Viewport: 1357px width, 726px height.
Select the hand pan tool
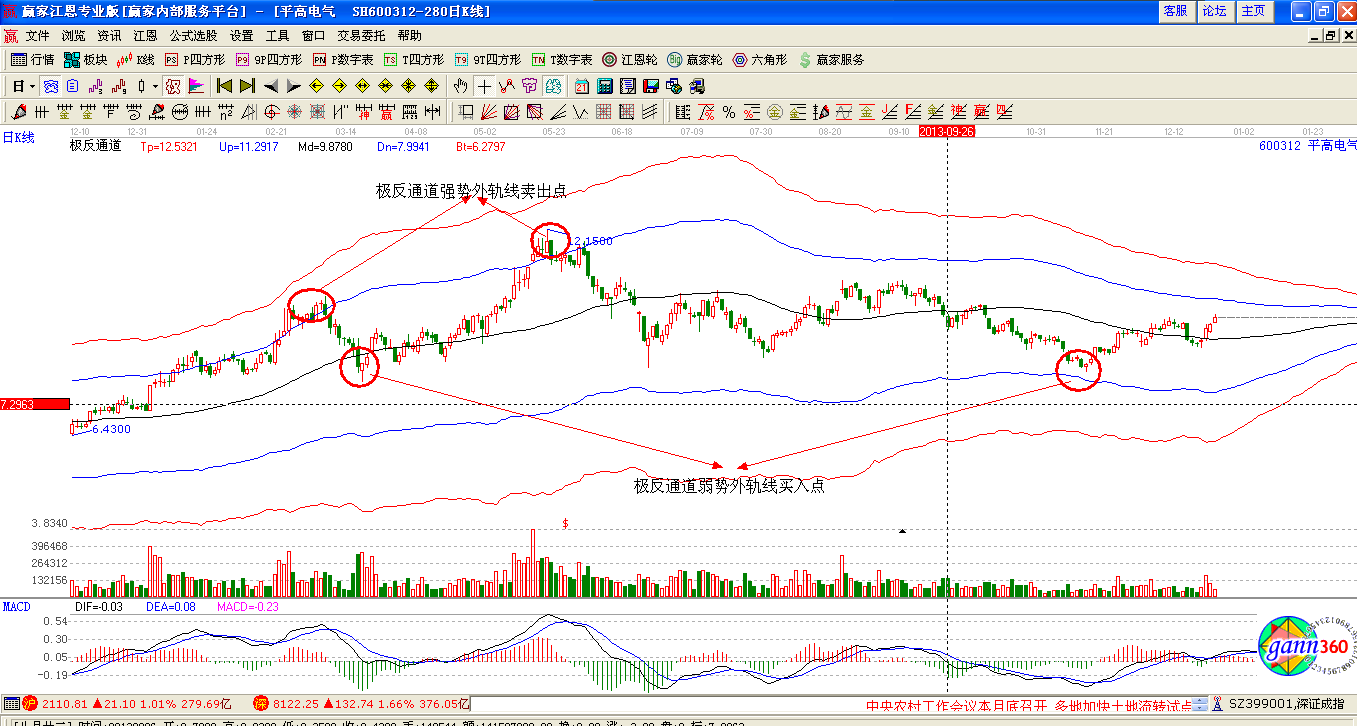[461, 86]
